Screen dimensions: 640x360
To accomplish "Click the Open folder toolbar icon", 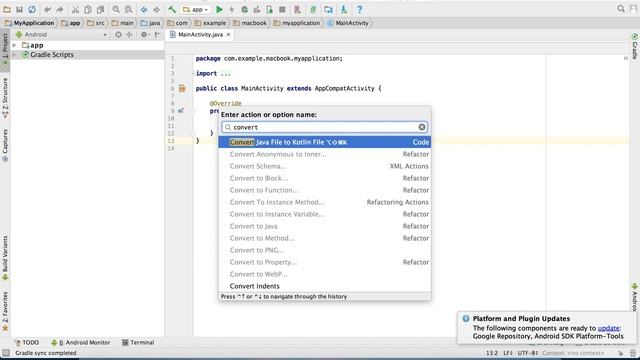I will (x=7, y=9).
